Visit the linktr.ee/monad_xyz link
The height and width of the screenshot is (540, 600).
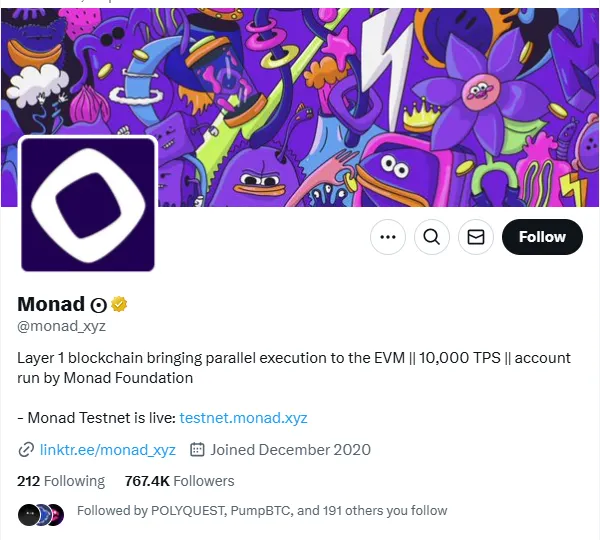107,450
